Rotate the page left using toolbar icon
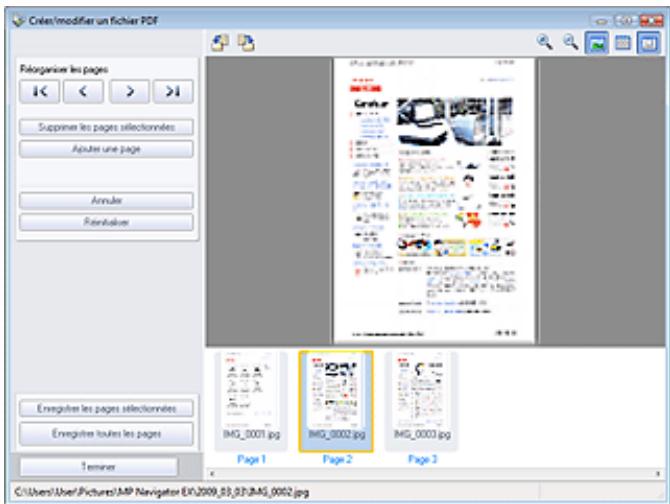Screen dimensions: 670x504 point(220,43)
